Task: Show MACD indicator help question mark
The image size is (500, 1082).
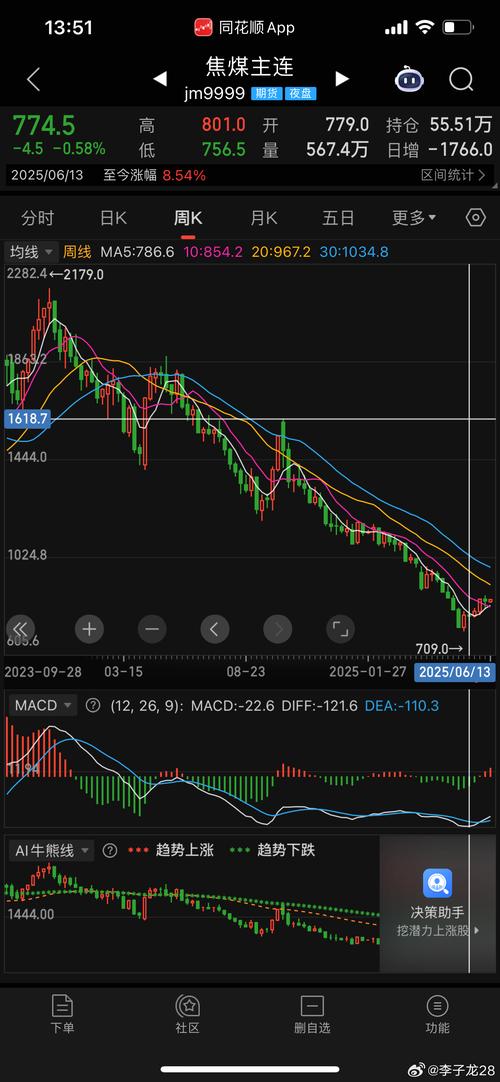Action: point(92,705)
